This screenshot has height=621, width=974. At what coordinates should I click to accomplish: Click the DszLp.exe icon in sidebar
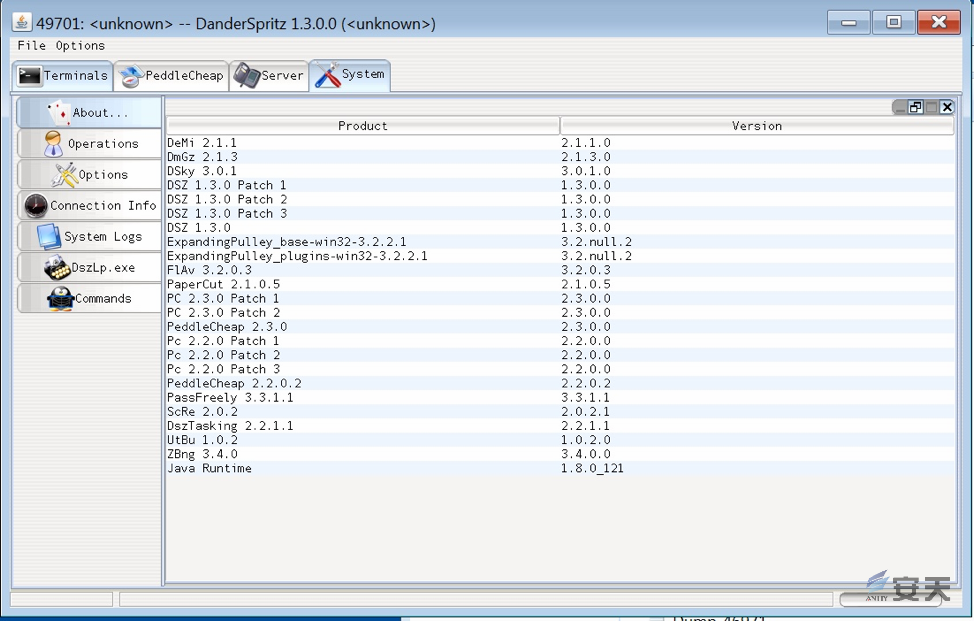57,268
